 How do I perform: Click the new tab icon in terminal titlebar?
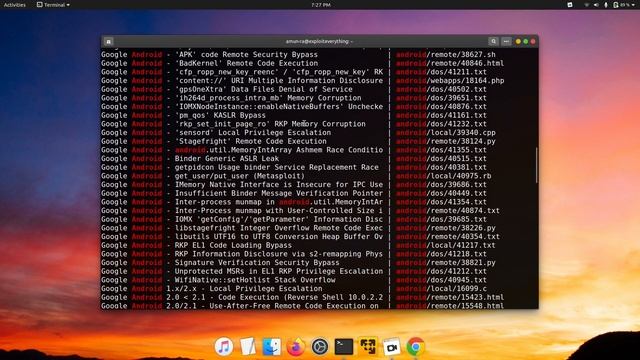click(x=109, y=42)
